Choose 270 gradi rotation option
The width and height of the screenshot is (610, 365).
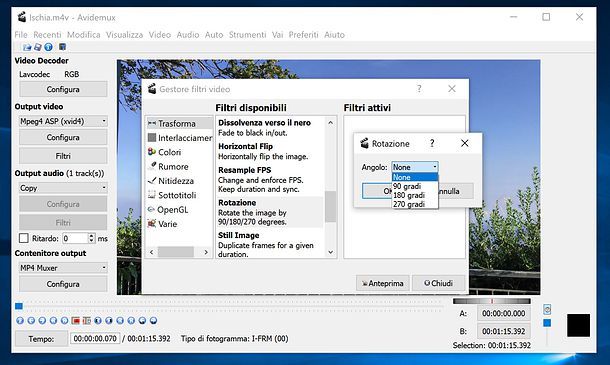click(x=415, y=204)
